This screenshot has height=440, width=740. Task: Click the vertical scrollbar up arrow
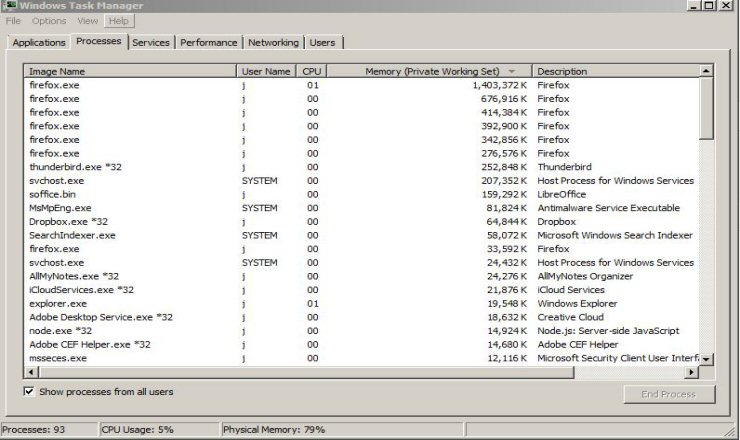pos(706,71)
